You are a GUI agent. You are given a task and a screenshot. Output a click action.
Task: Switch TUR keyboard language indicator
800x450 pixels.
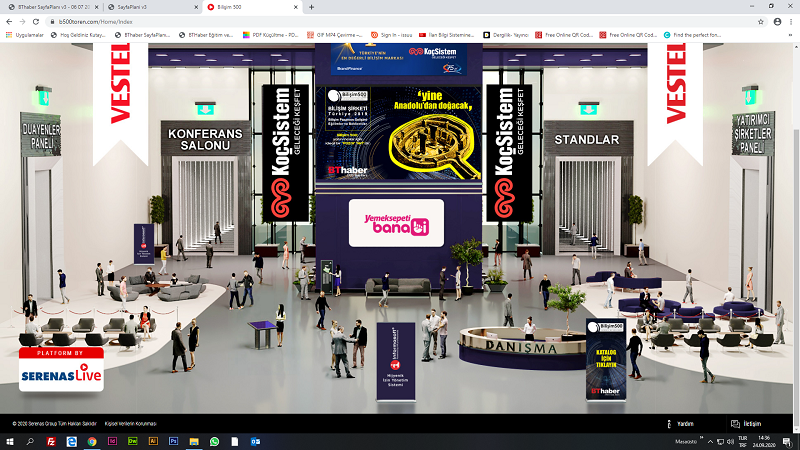(742, 442)
